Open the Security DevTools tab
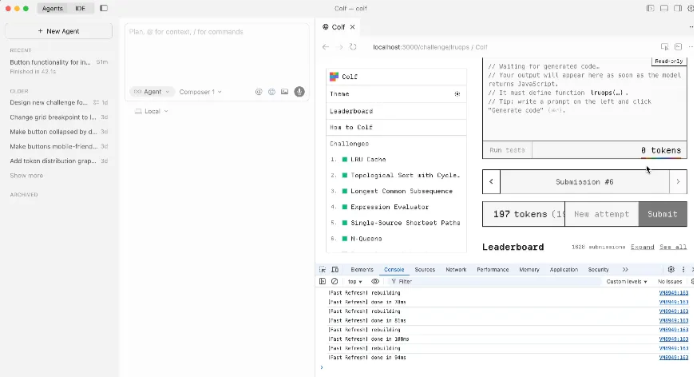The image size is (694, 377). coord(598,269)
